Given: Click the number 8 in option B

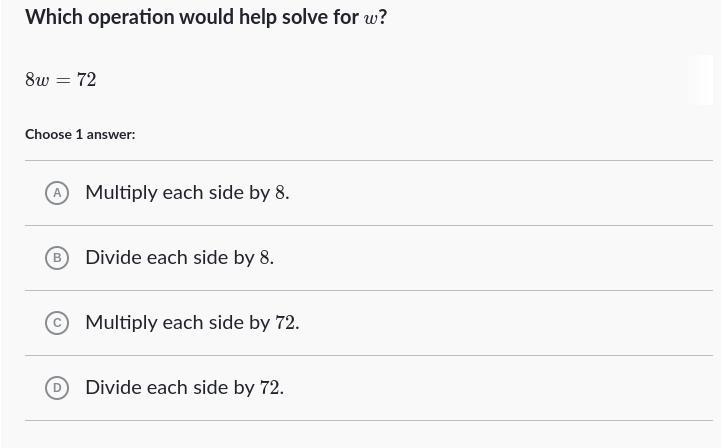Looking at the screenshot, I should 265,258.
